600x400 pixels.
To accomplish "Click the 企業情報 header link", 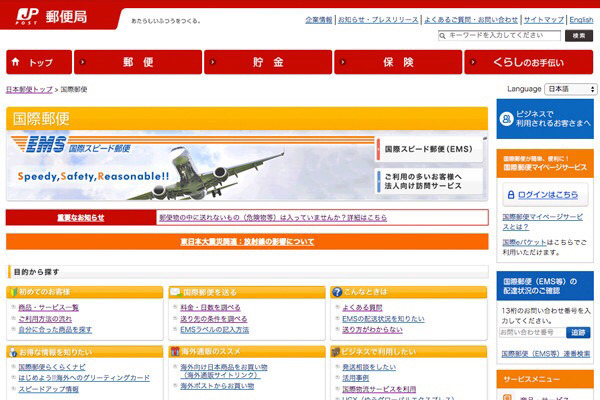I will tap(319, 20).
